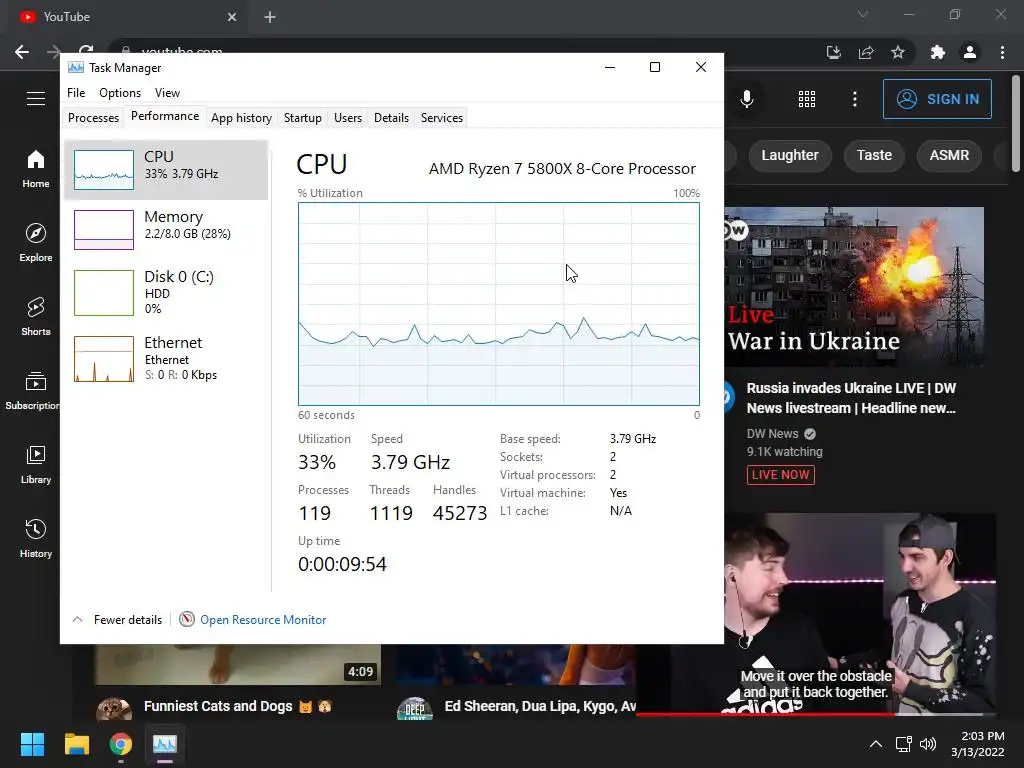This screenshot has width=1024, height=768.
Task: Open Chrome extensions puzzle icon
Action: [938, 52]
